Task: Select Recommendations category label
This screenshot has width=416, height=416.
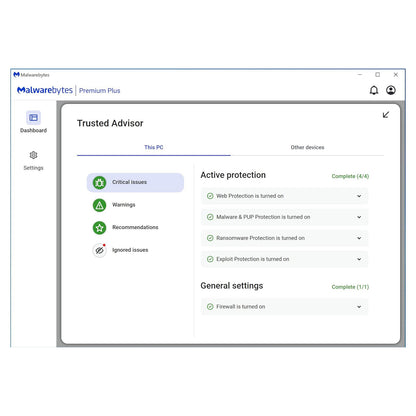Action: point(135,227)
